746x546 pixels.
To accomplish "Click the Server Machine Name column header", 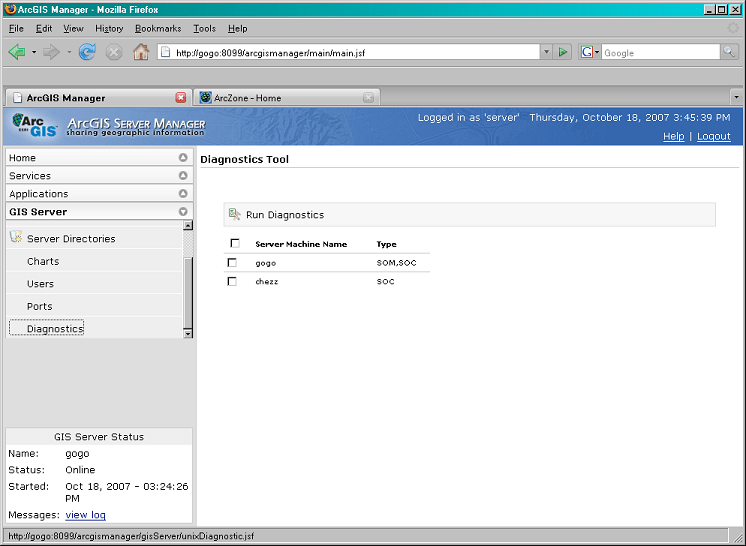I will click(x=301, y=244).
